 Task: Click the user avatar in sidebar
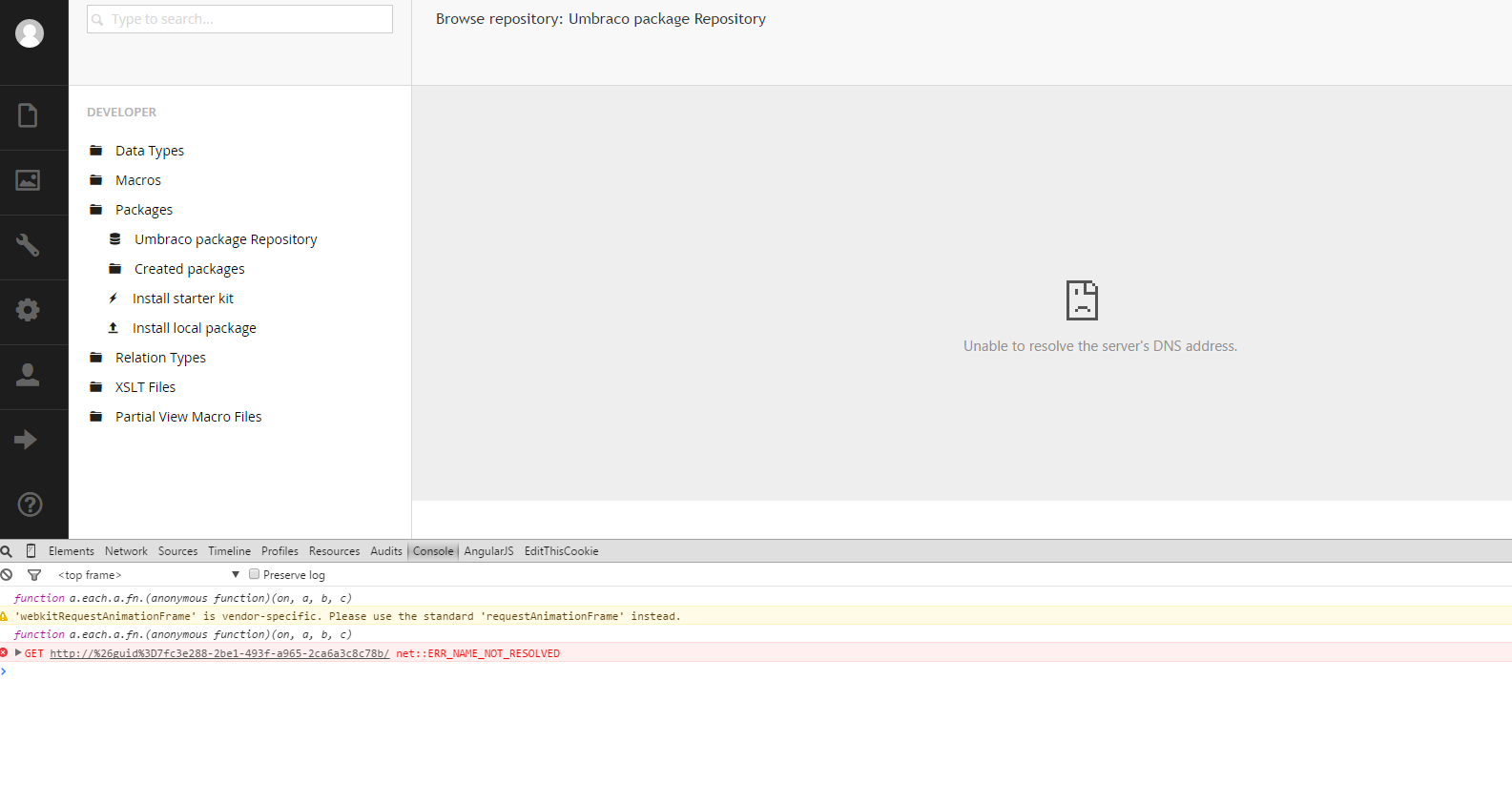coord(30,33)
